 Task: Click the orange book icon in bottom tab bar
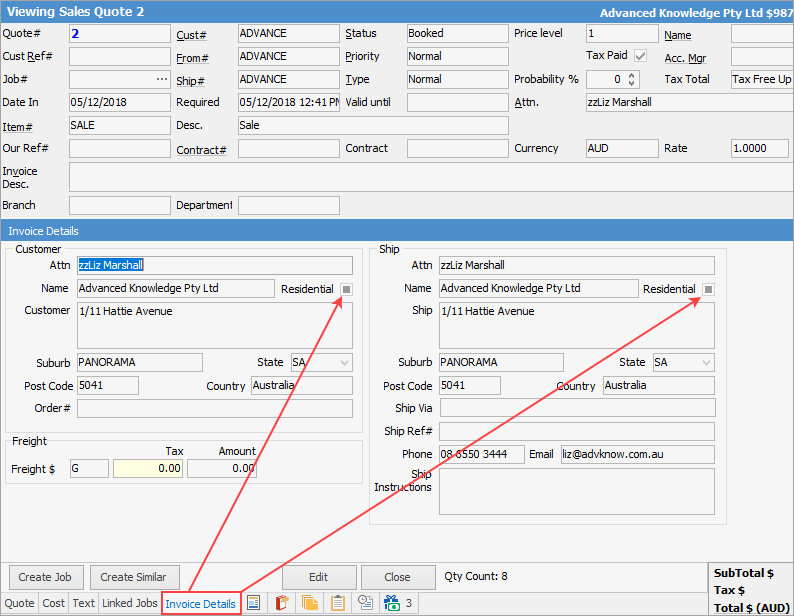coord(282,603)
